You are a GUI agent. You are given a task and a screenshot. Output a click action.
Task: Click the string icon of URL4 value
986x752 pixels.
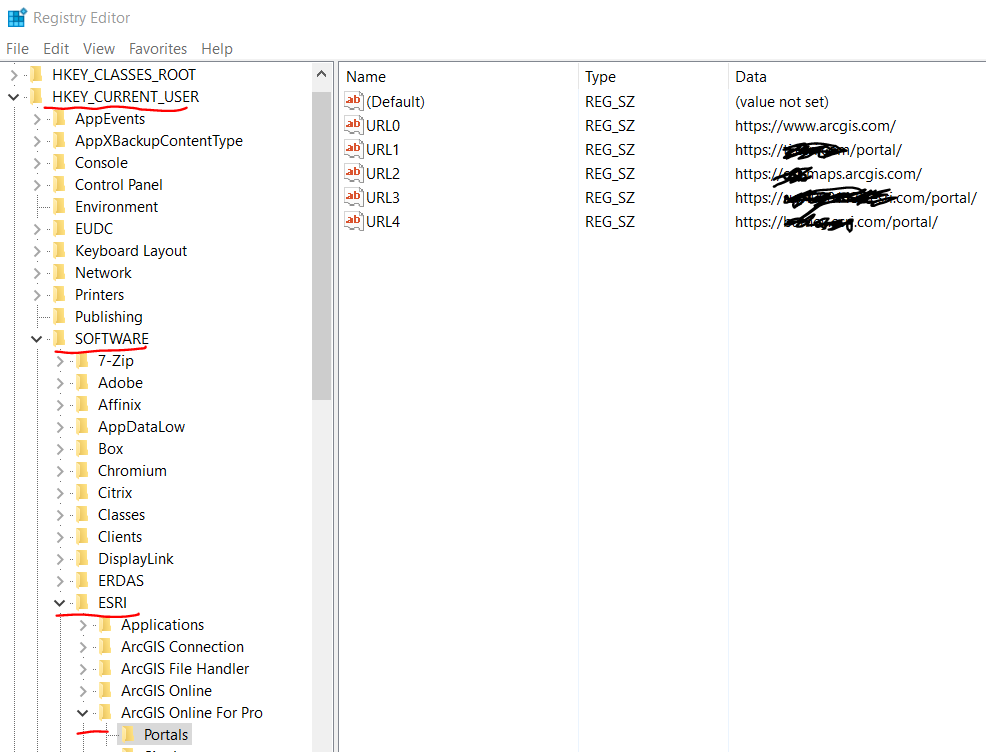[x=353, y=221]
